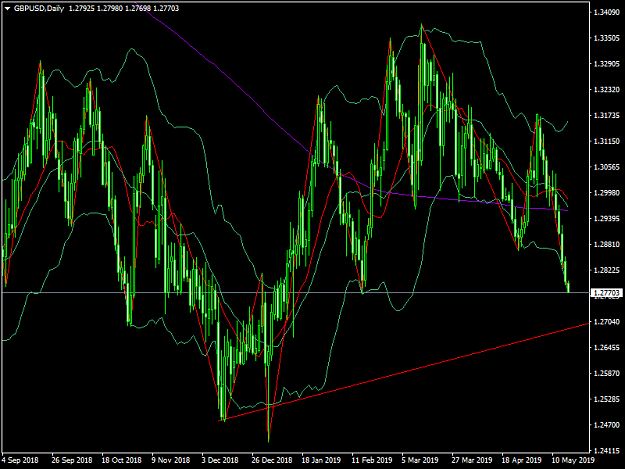Screen dimensions: 625x469
Task: Click price level 1.26455 on the scale
Action: click(x=607, y=347)
